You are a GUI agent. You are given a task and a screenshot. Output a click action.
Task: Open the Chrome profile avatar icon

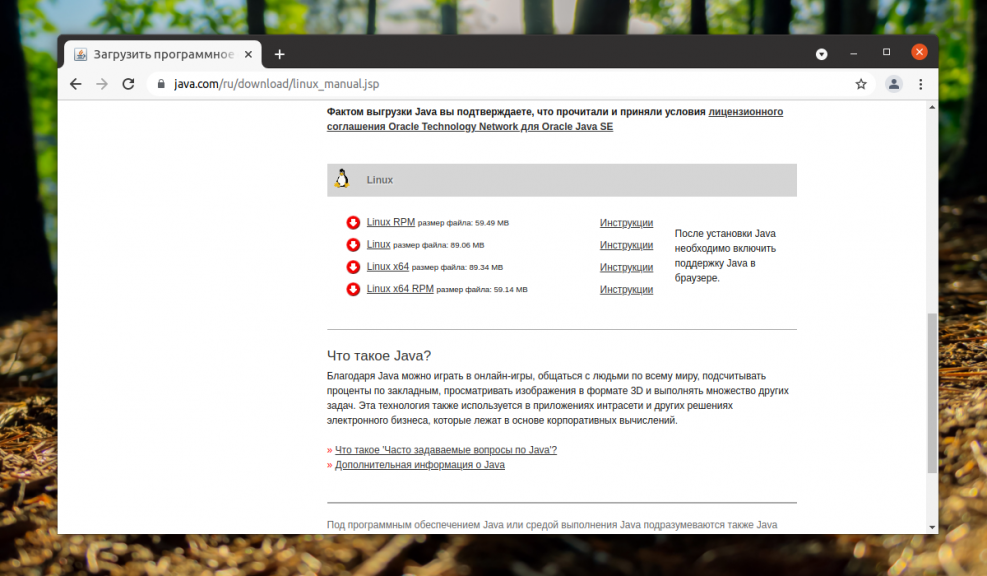pos(893,84)
